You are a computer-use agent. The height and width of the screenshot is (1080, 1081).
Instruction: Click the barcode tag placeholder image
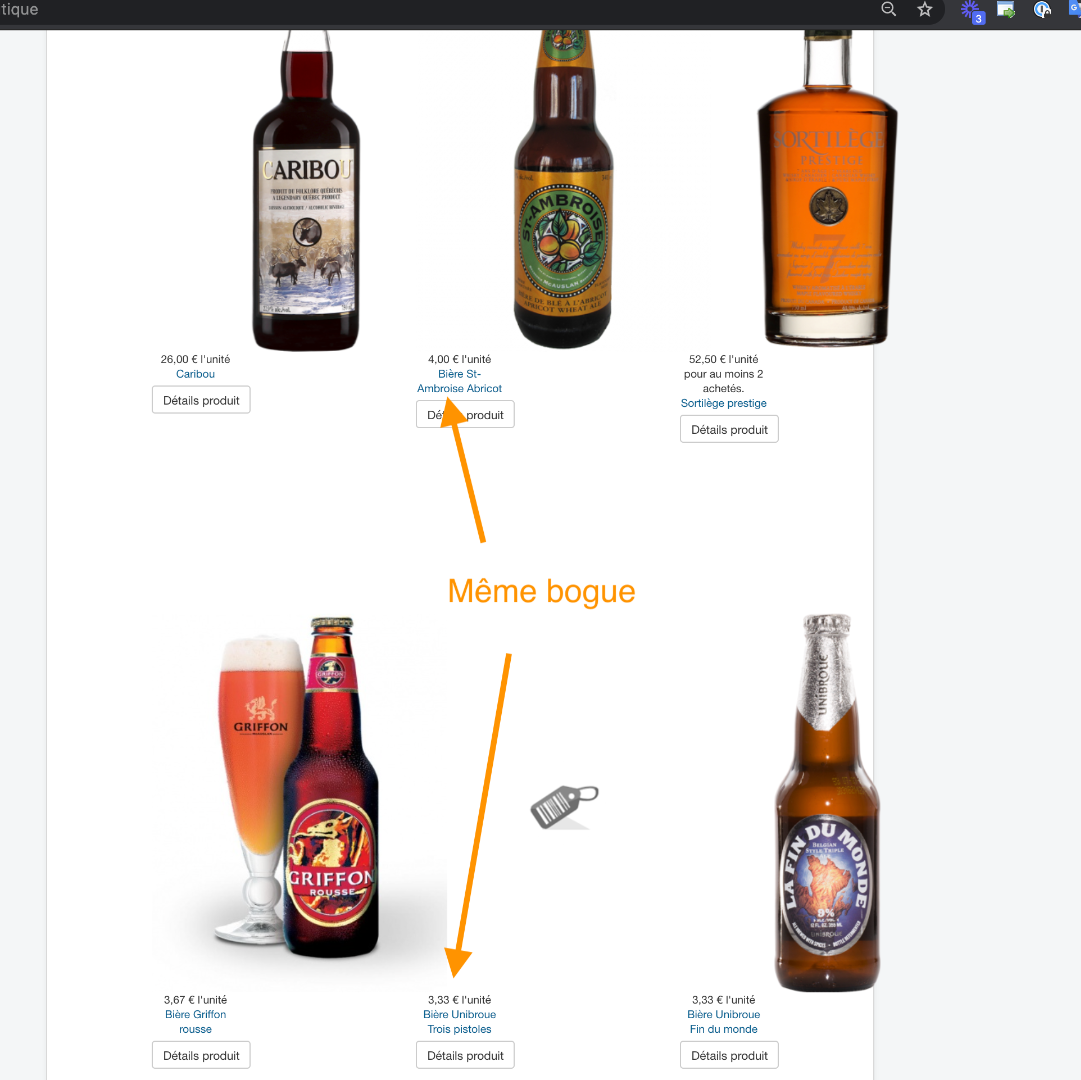click(564, 806)
